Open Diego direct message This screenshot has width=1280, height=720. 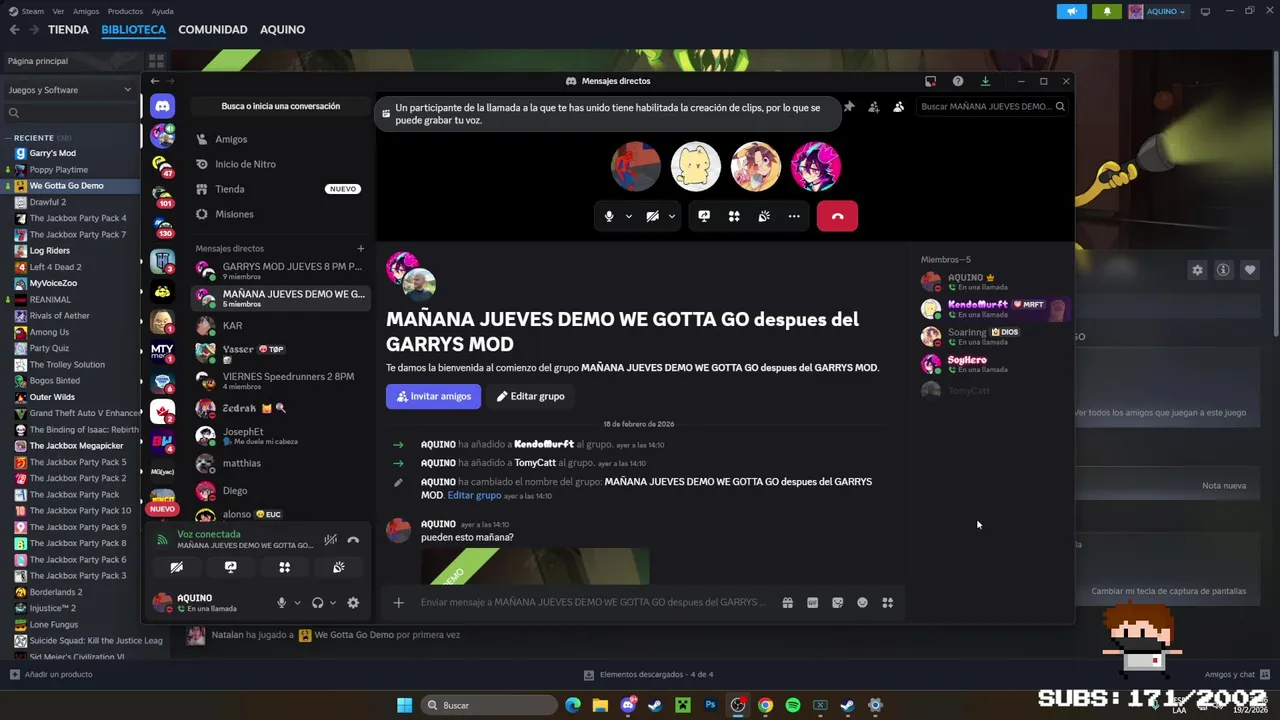pyautogui.click(x=279, y=490)
